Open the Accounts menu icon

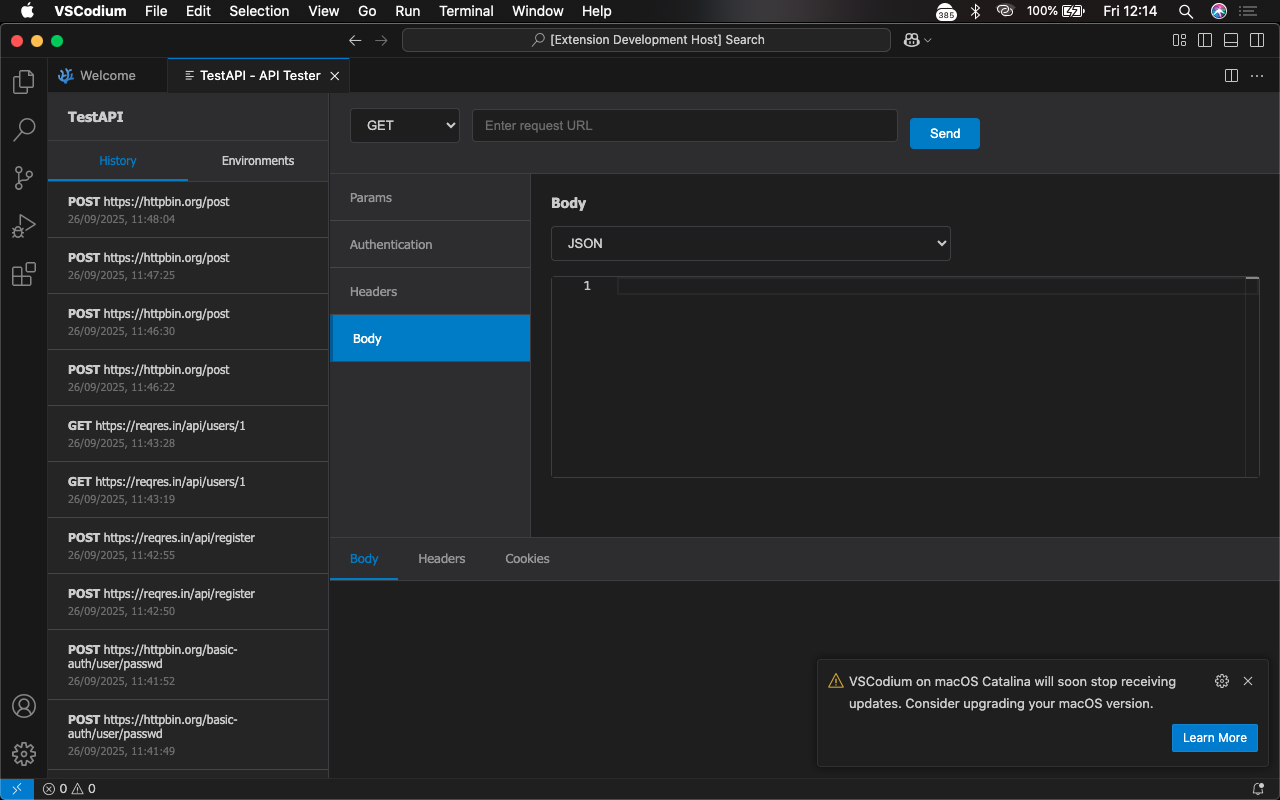coord(24,706)
